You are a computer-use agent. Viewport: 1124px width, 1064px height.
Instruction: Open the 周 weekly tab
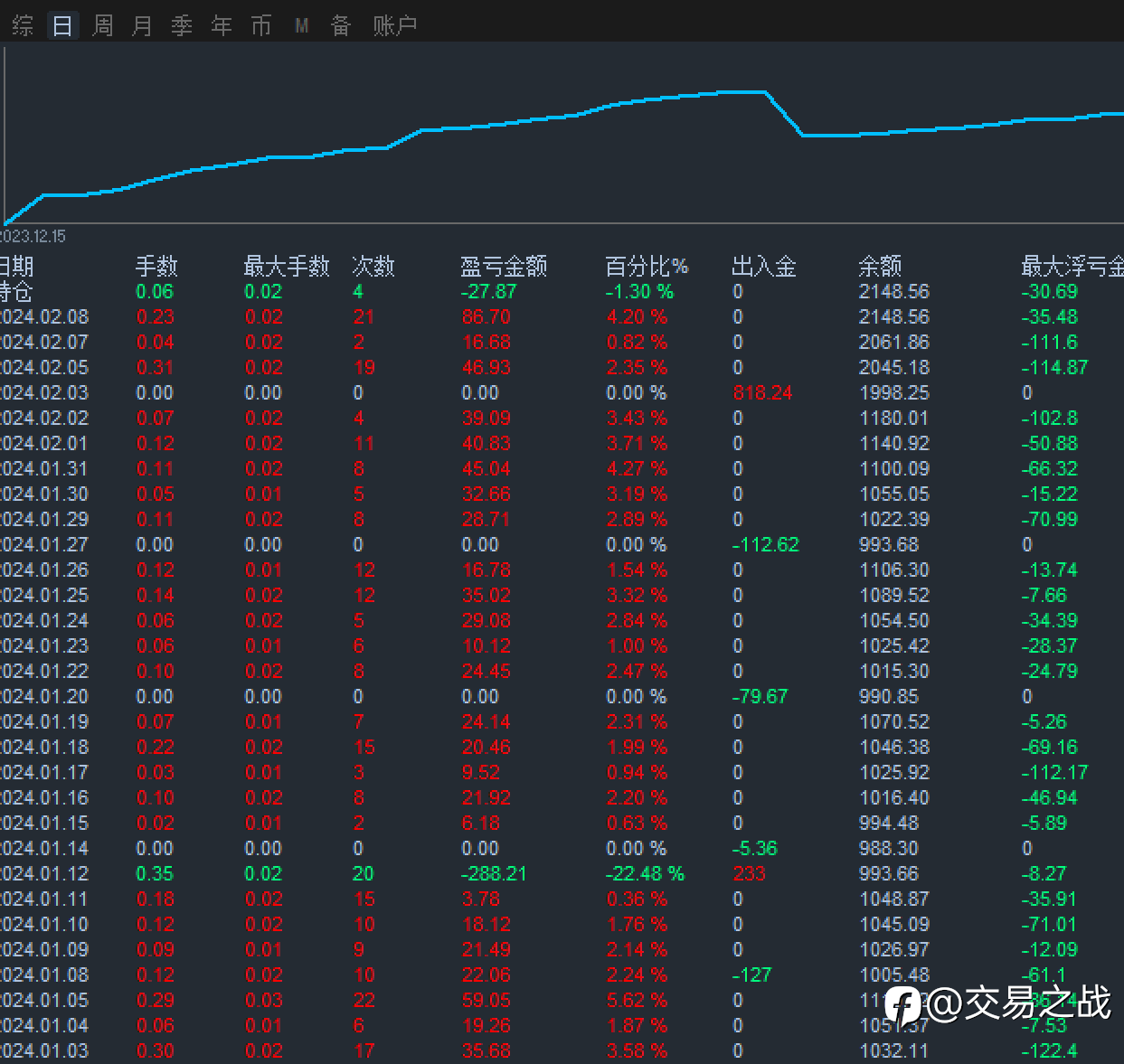[x=102, y=25]
